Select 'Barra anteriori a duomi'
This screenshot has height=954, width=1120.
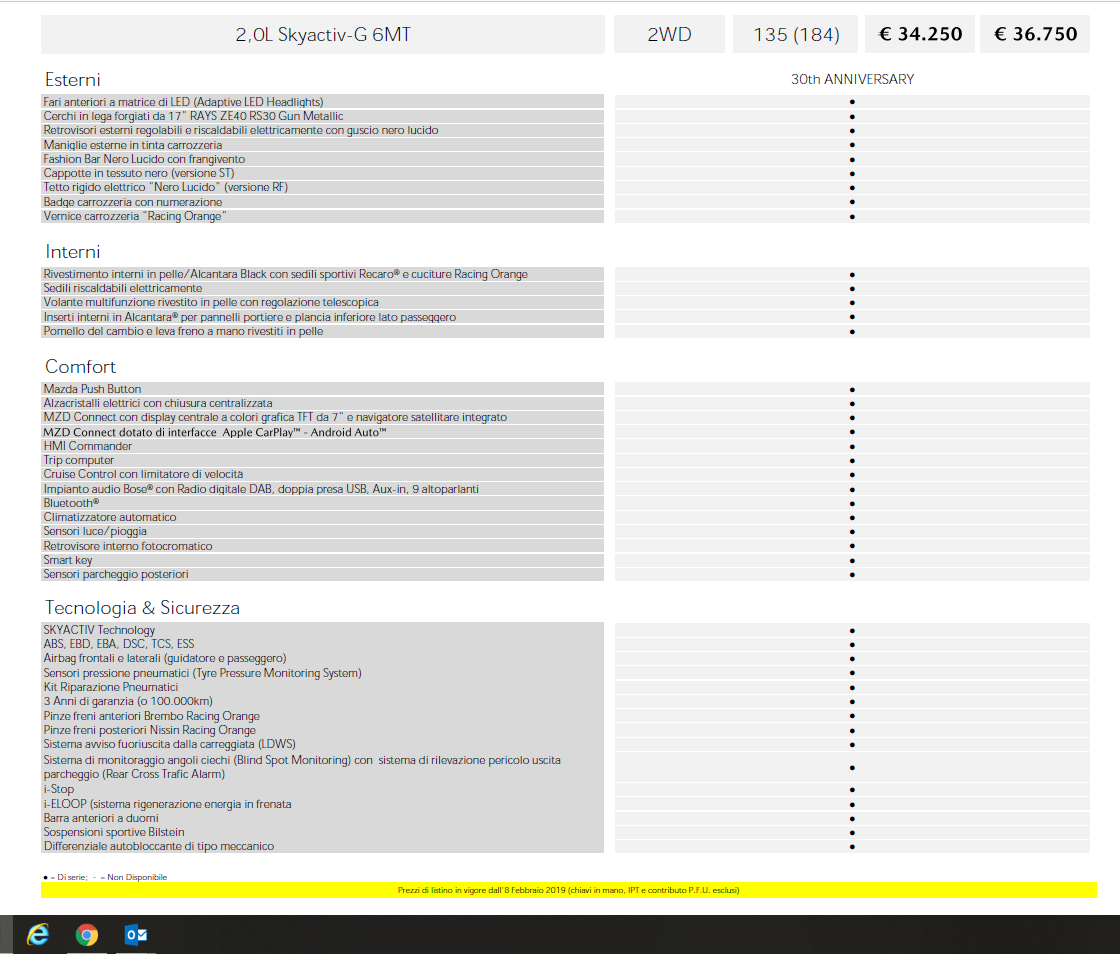click(322, 818)
